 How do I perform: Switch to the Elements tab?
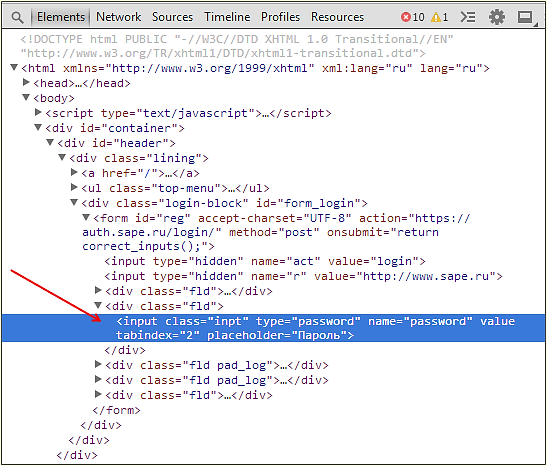point(61,17)
